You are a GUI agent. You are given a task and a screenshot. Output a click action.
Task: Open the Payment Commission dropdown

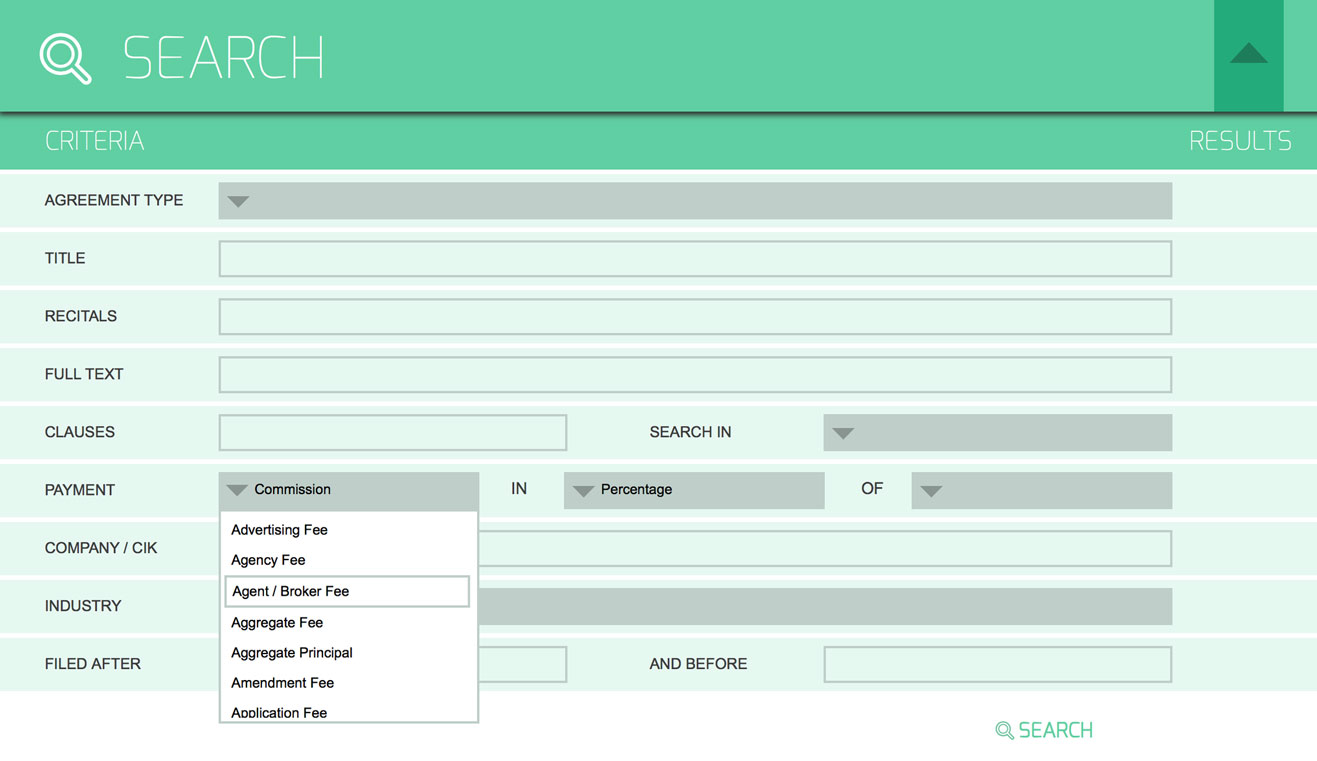coord(348,490)
